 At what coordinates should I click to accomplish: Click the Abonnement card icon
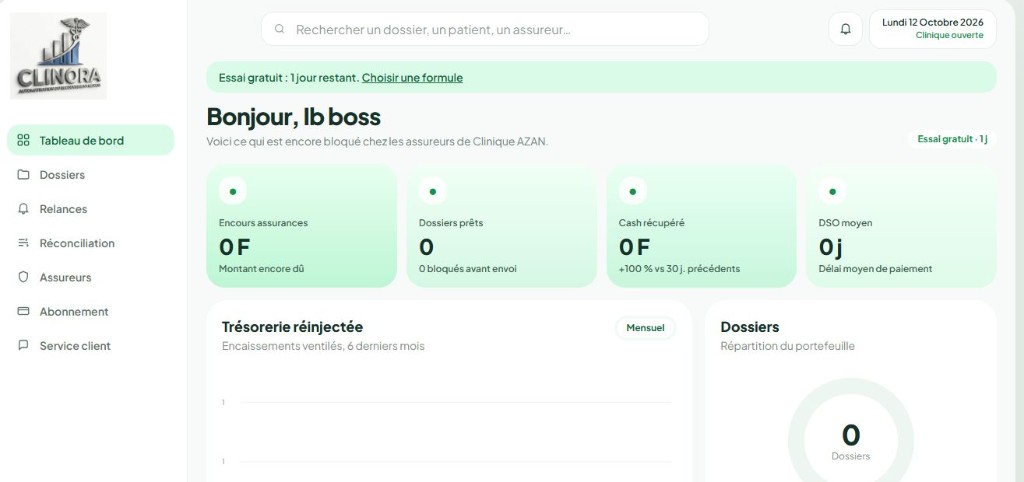tap(24, 311)
